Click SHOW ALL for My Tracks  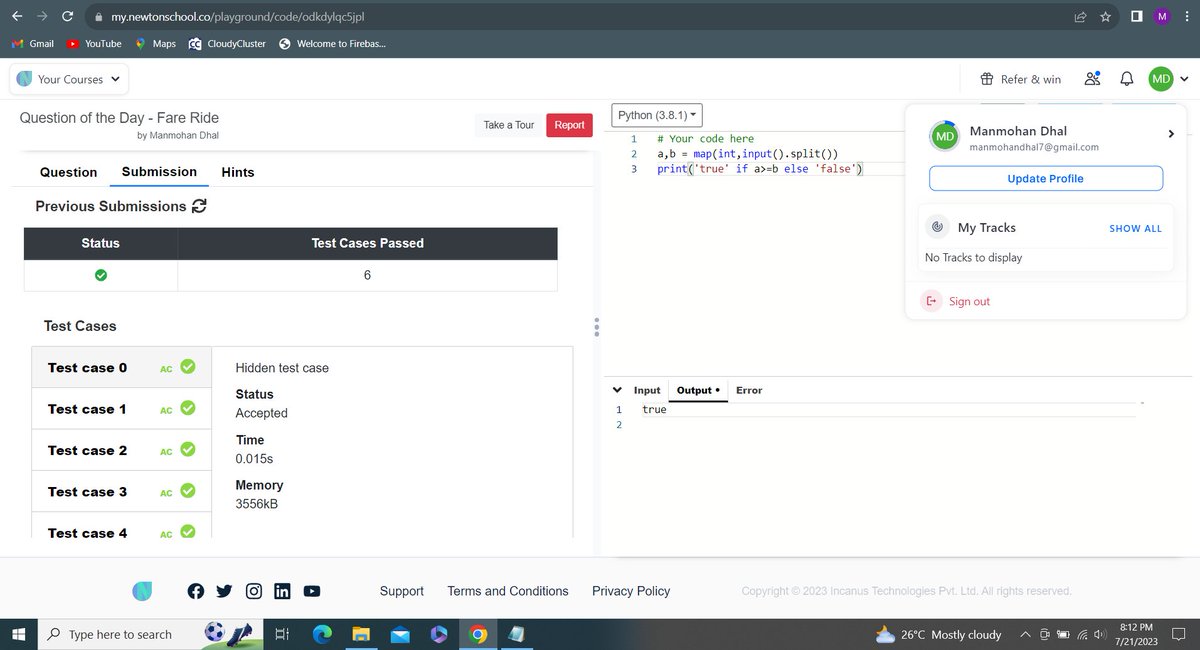pos(1135,228)
